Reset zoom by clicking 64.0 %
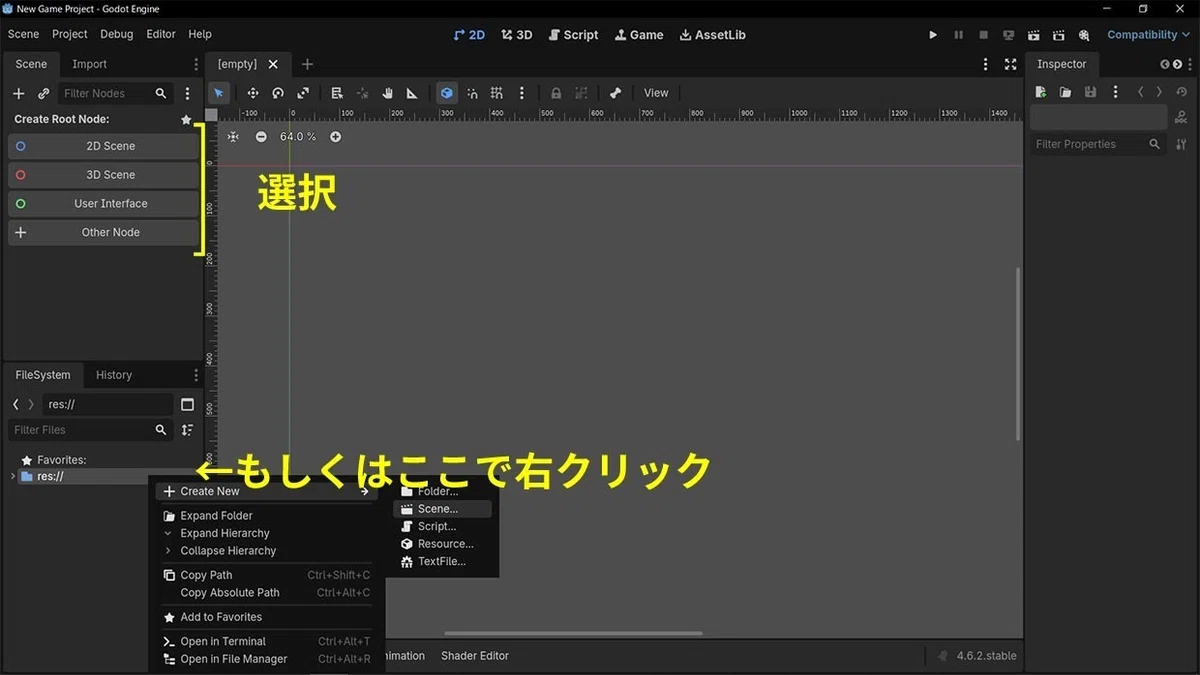Screen dimensions: 1200x675 coord(298,136)
